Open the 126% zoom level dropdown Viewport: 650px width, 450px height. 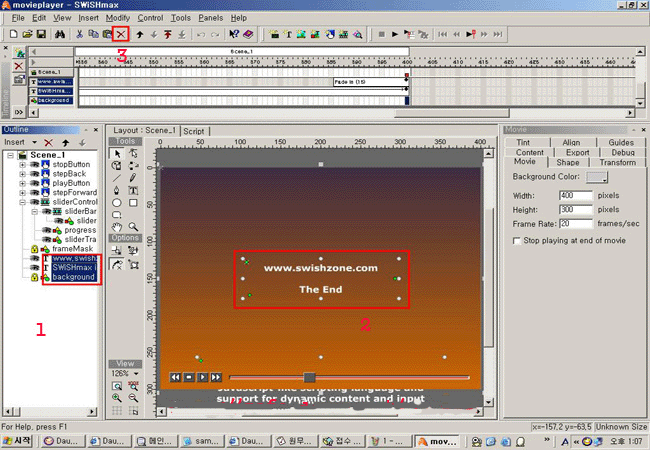pyautogui.click(x=136, y=373)
